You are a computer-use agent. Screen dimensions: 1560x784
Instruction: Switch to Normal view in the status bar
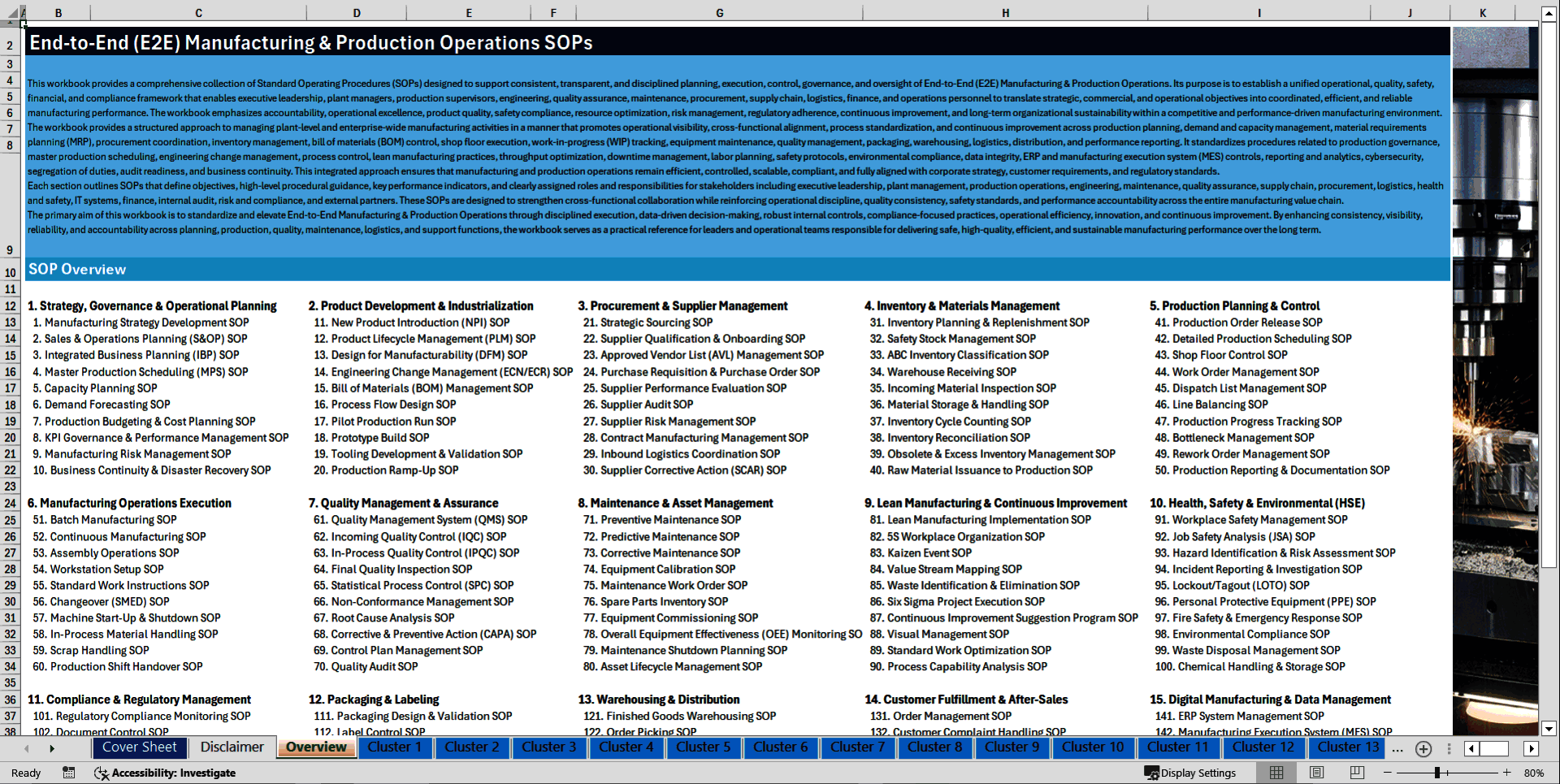[1276, 773]
